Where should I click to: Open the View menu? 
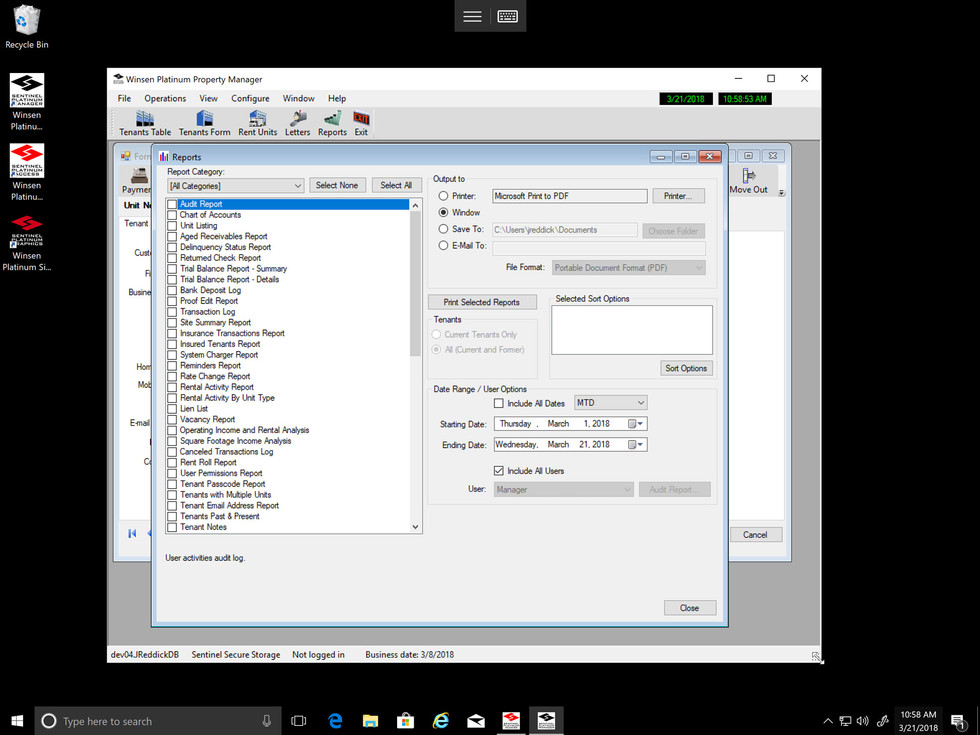tap(208, 99)
